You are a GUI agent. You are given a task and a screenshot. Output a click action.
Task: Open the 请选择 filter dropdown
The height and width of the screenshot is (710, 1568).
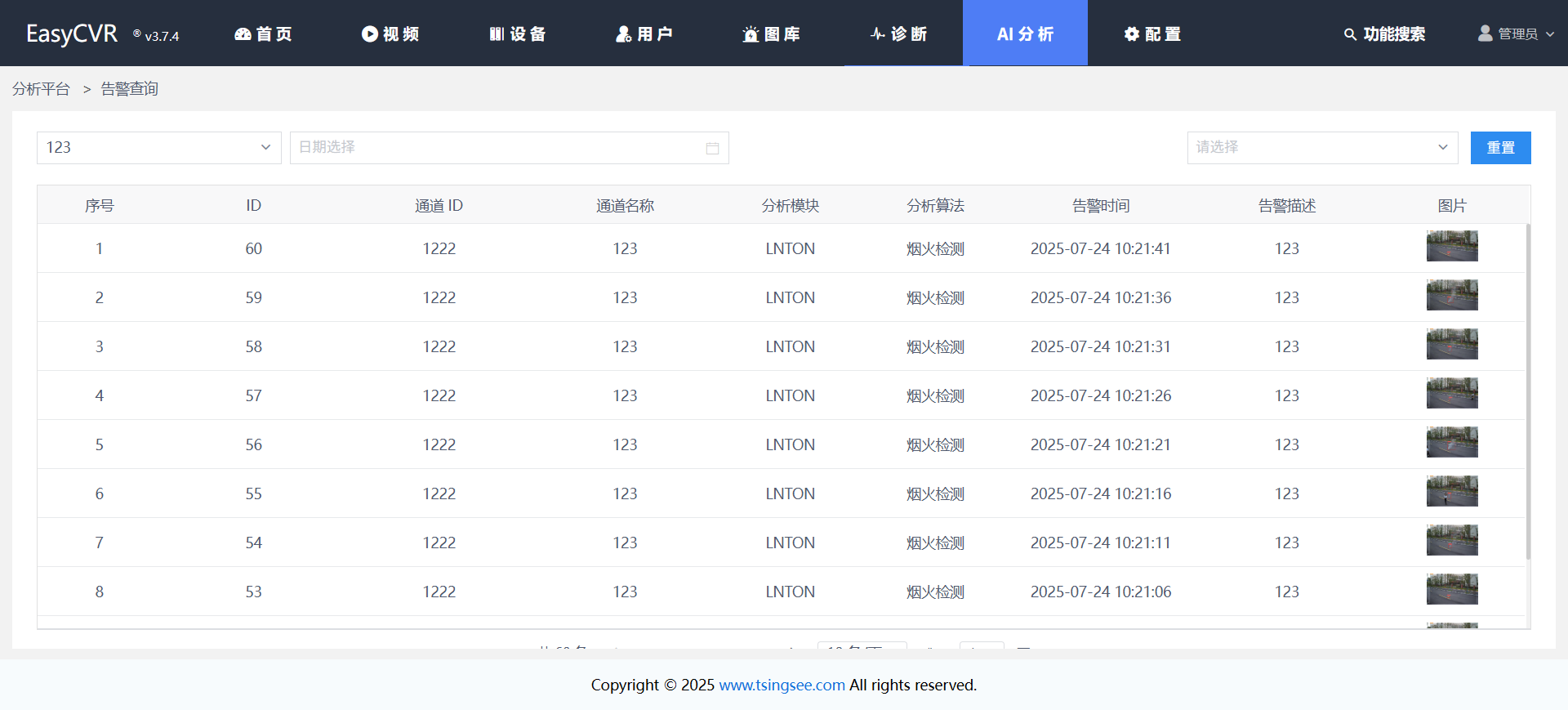pyautogui.click(x=1442, y=148)
